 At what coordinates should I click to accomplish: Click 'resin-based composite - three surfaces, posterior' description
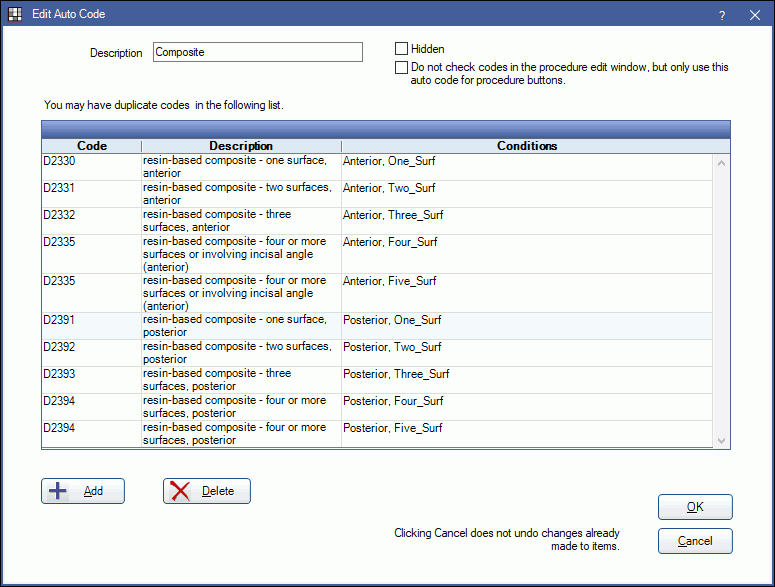click(x=241, y=380)
